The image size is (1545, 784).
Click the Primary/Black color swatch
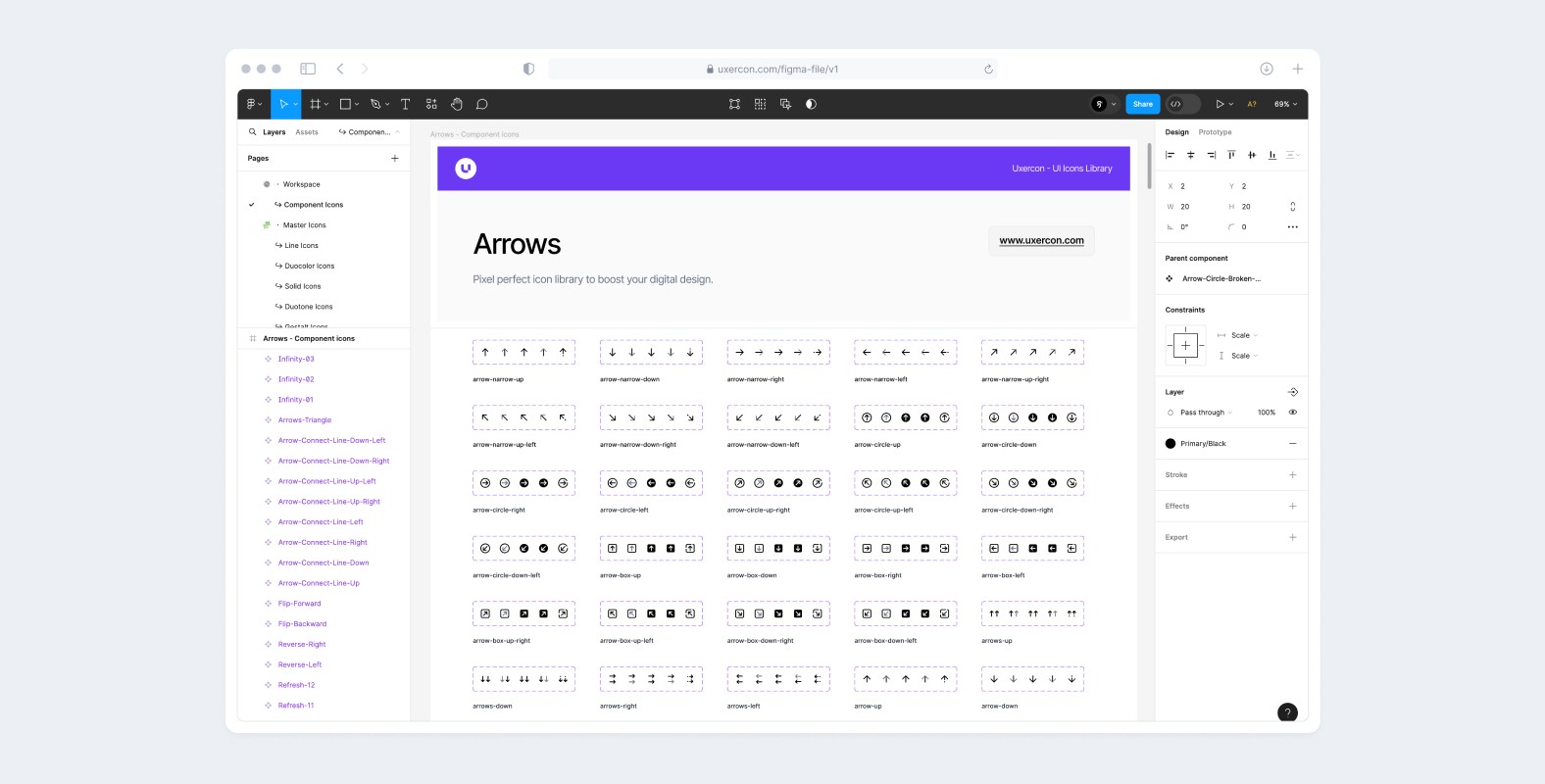point(1171,444)
